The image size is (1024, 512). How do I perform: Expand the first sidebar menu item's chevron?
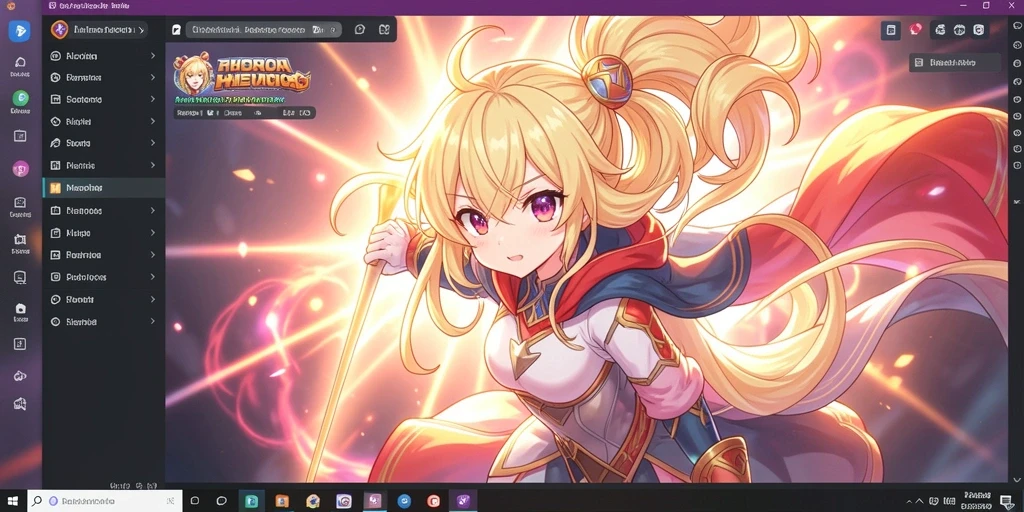[153, 56]
